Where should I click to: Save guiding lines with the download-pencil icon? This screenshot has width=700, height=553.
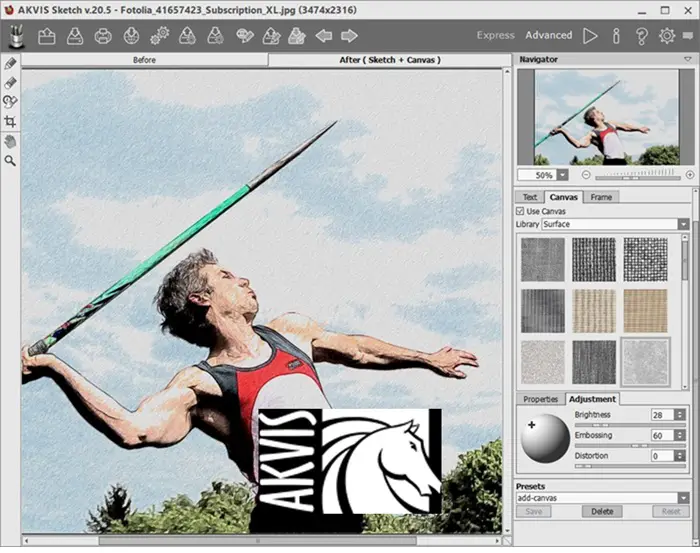coord(297,36)
